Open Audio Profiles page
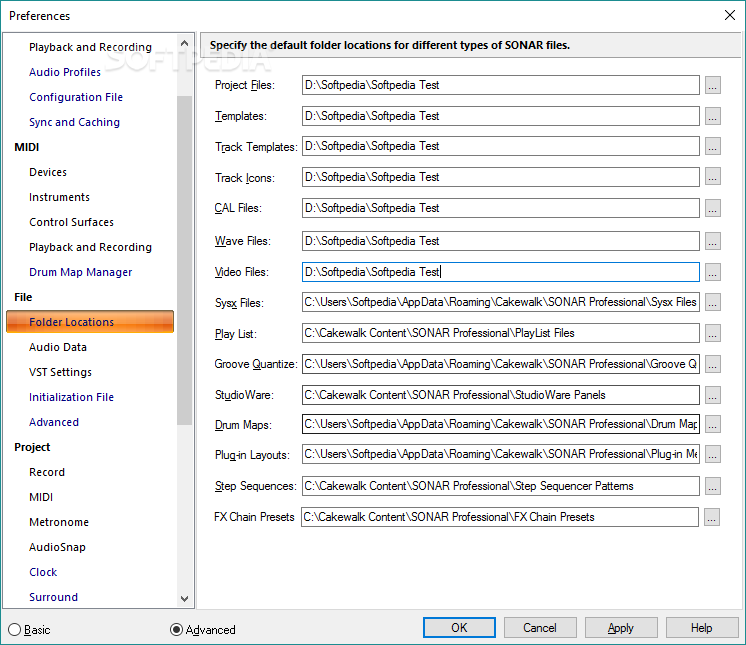Viewport: 746px width, 645px height. click(65, 72)
